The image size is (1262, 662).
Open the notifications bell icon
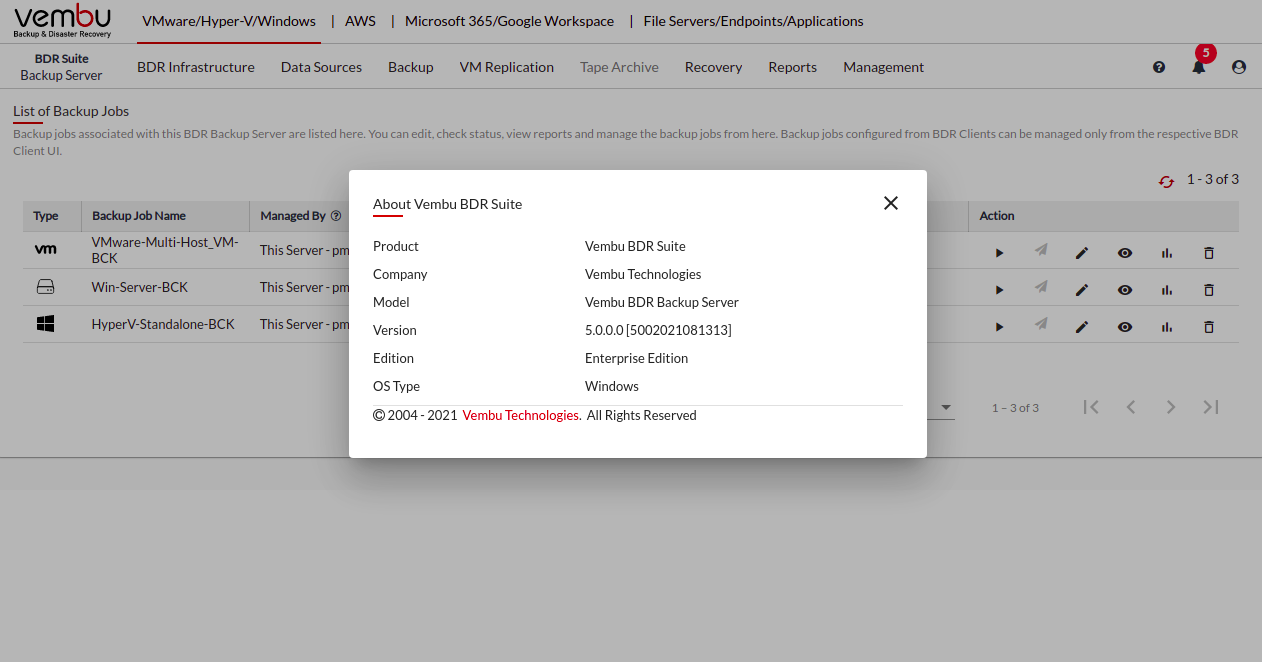[1198, 67]
